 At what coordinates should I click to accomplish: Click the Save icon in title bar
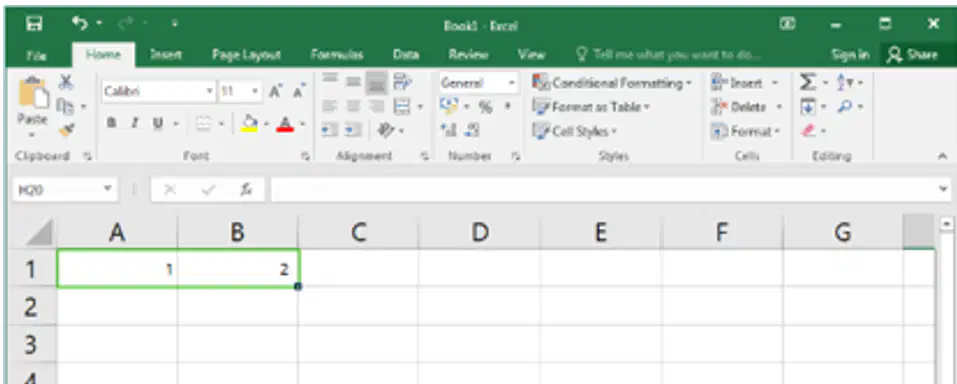coord(34,24)
